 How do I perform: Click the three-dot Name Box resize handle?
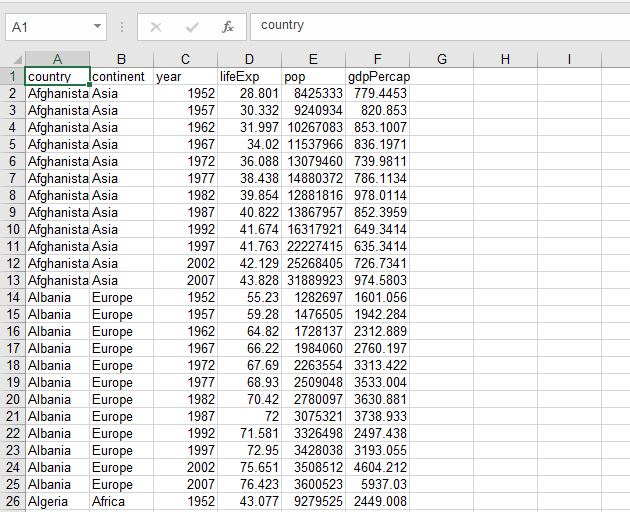pos(121,27)
